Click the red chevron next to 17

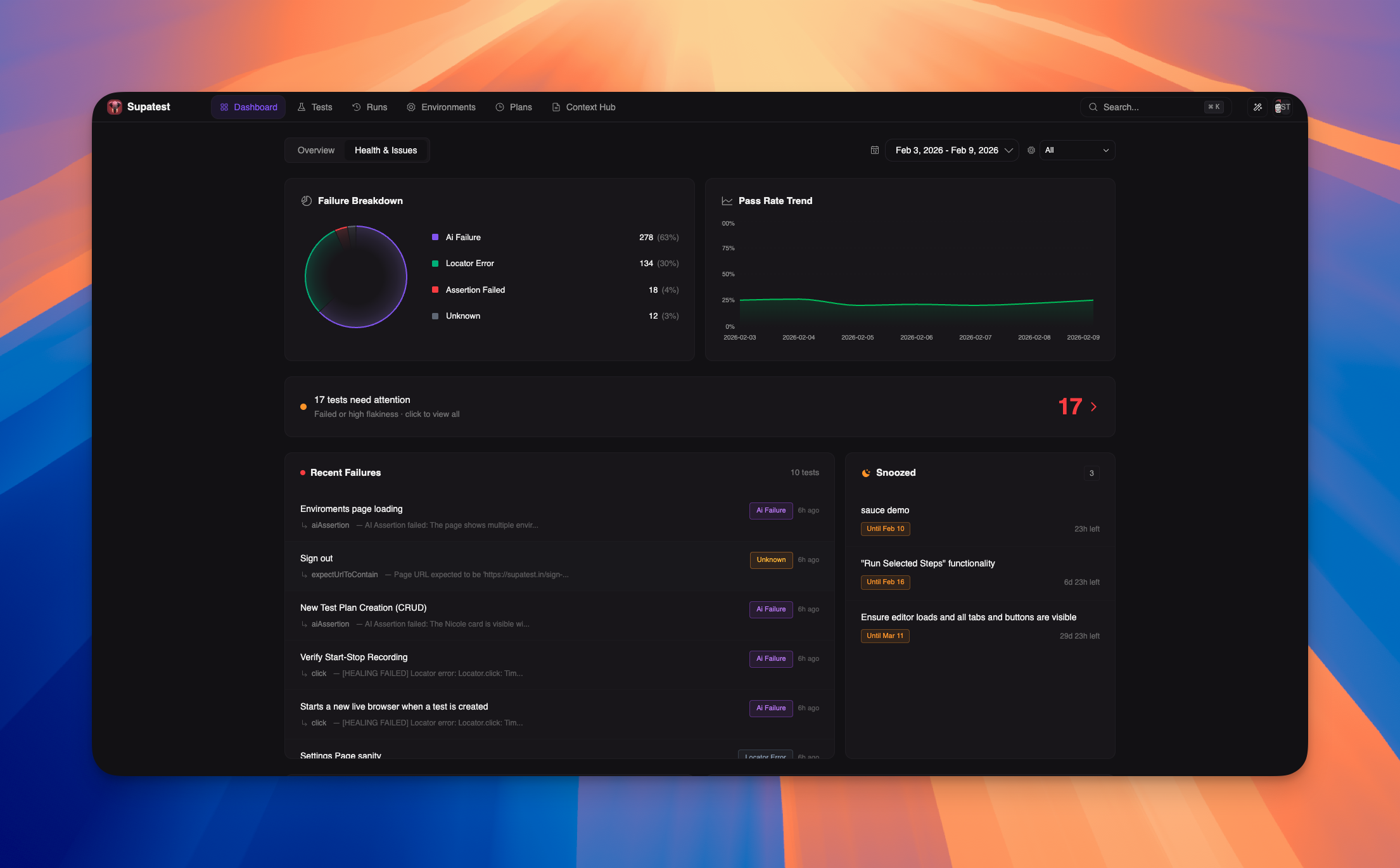(1093, 407)
